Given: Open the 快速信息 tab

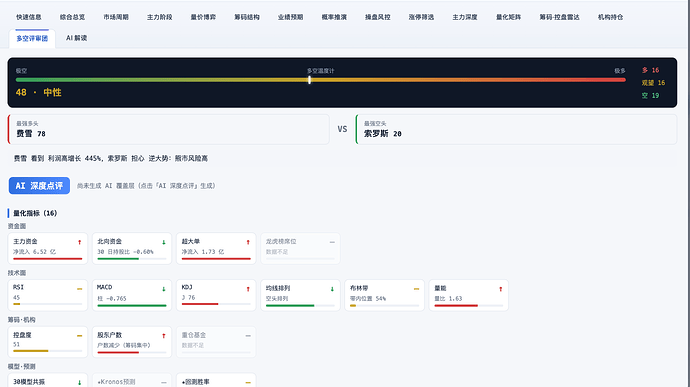Looking at the screenshot, I should coord(29,17).
